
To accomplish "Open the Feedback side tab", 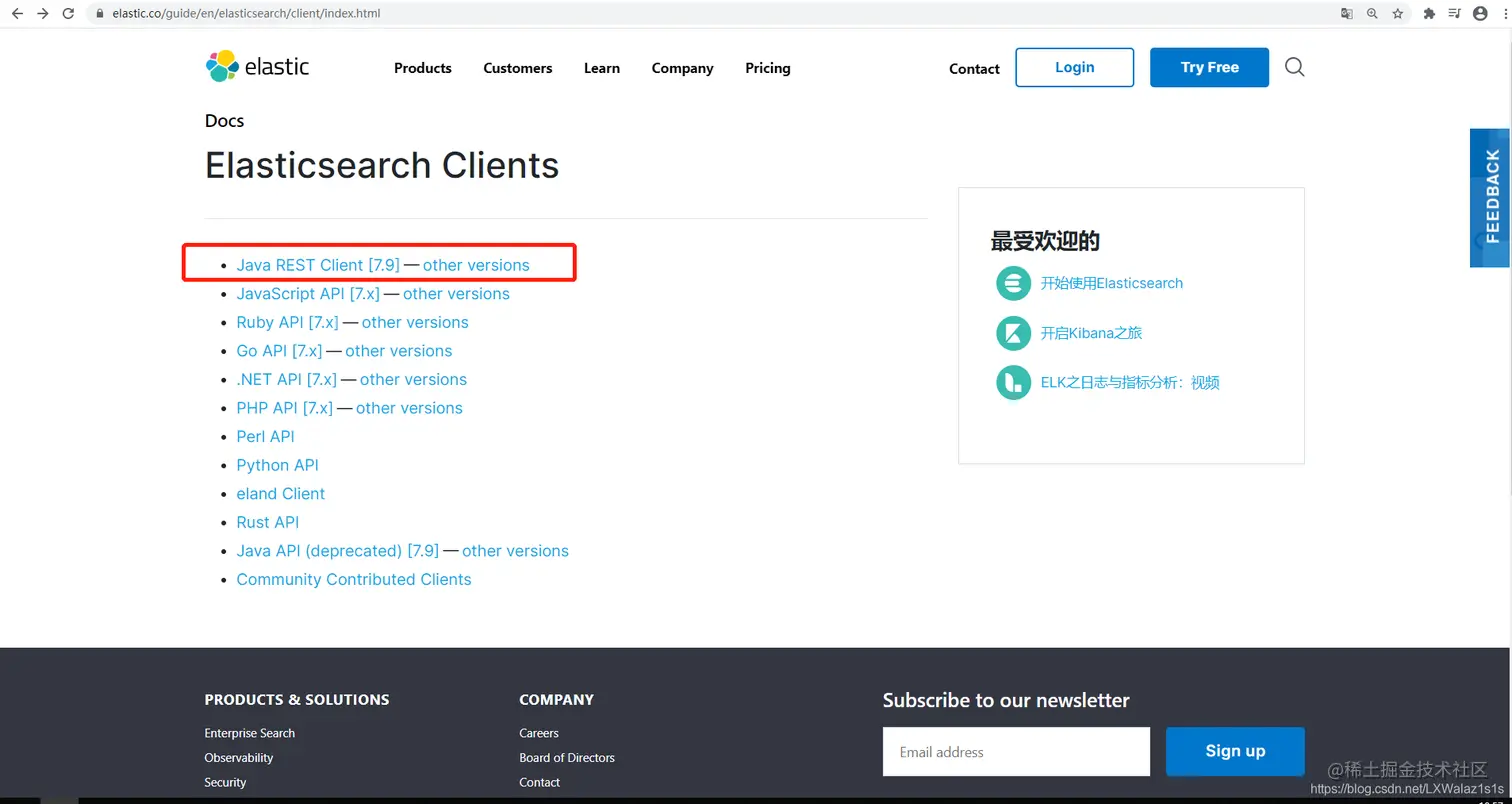I will 1491,197.
